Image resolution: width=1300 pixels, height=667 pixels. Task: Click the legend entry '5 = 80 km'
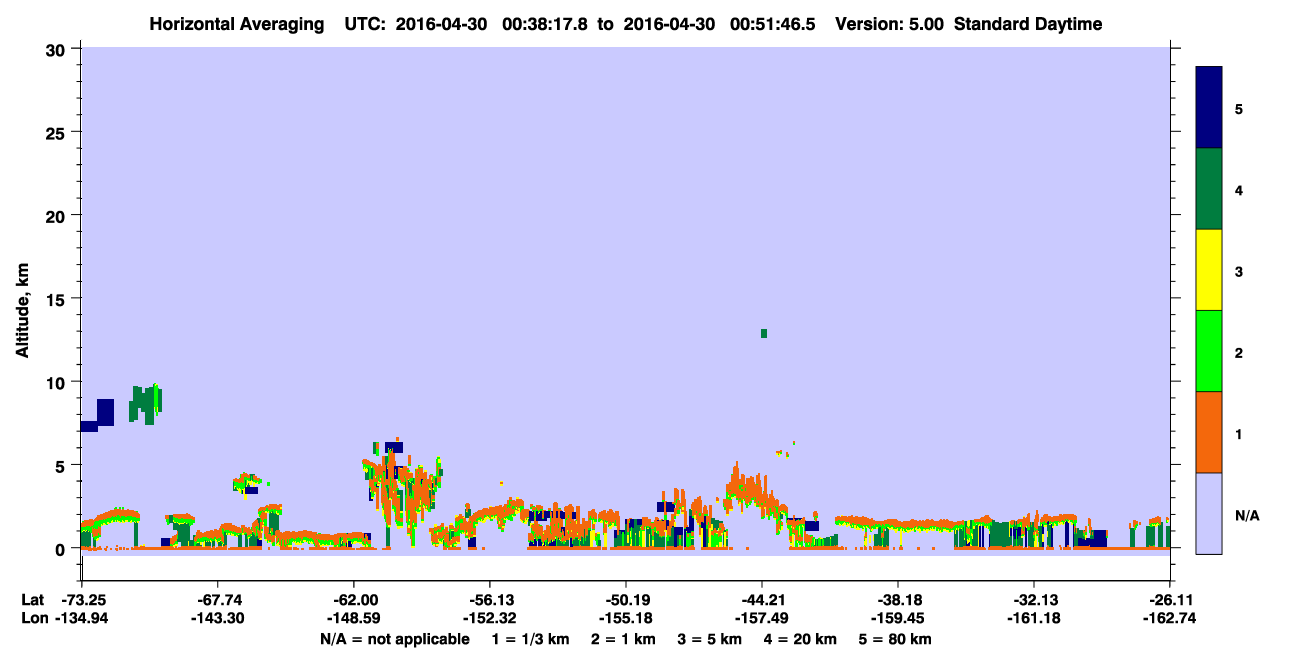tap(896, 639)
